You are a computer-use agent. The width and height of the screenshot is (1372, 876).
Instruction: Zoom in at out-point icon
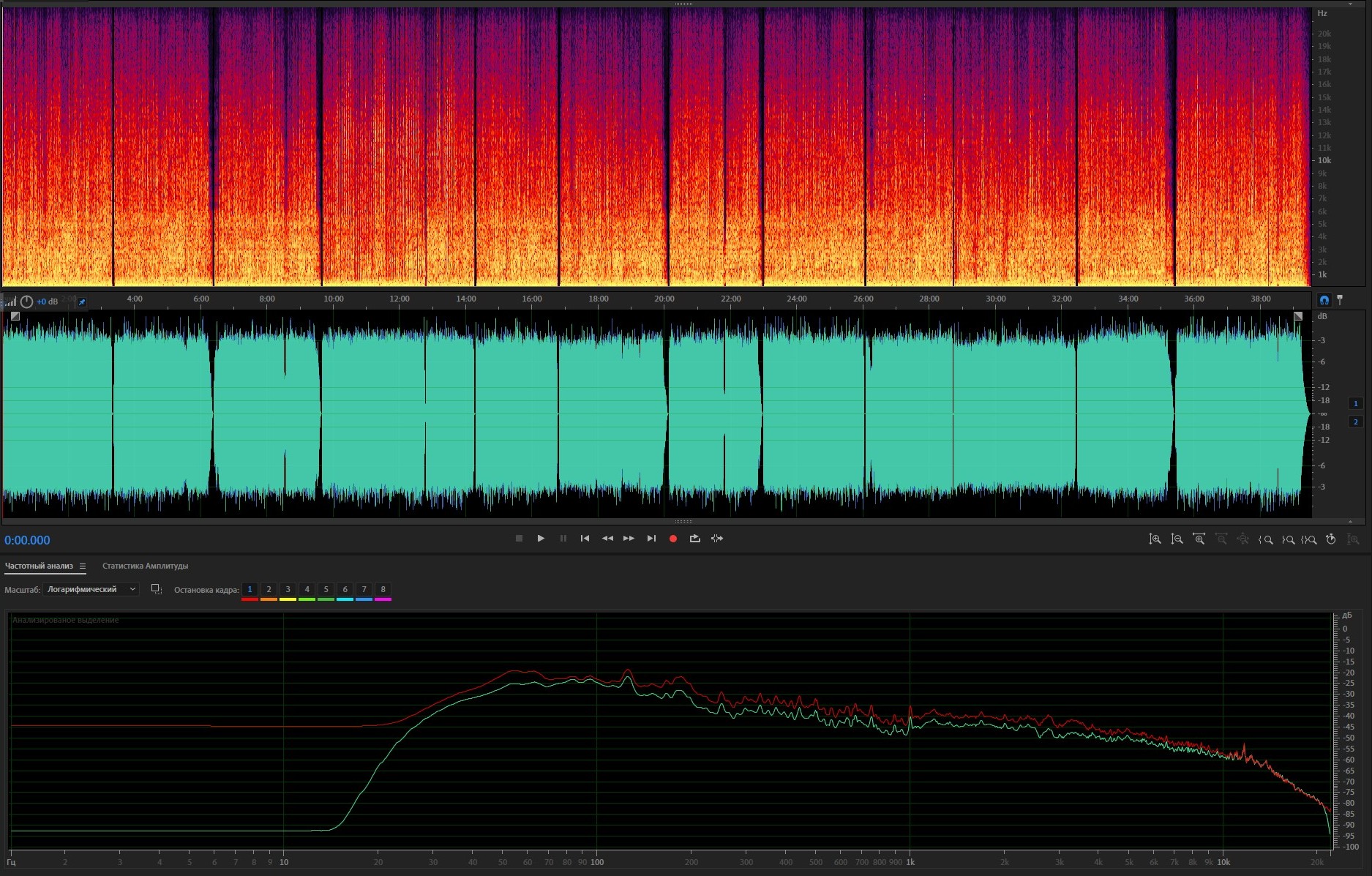pyautogui.click(x=1288, y=539)
